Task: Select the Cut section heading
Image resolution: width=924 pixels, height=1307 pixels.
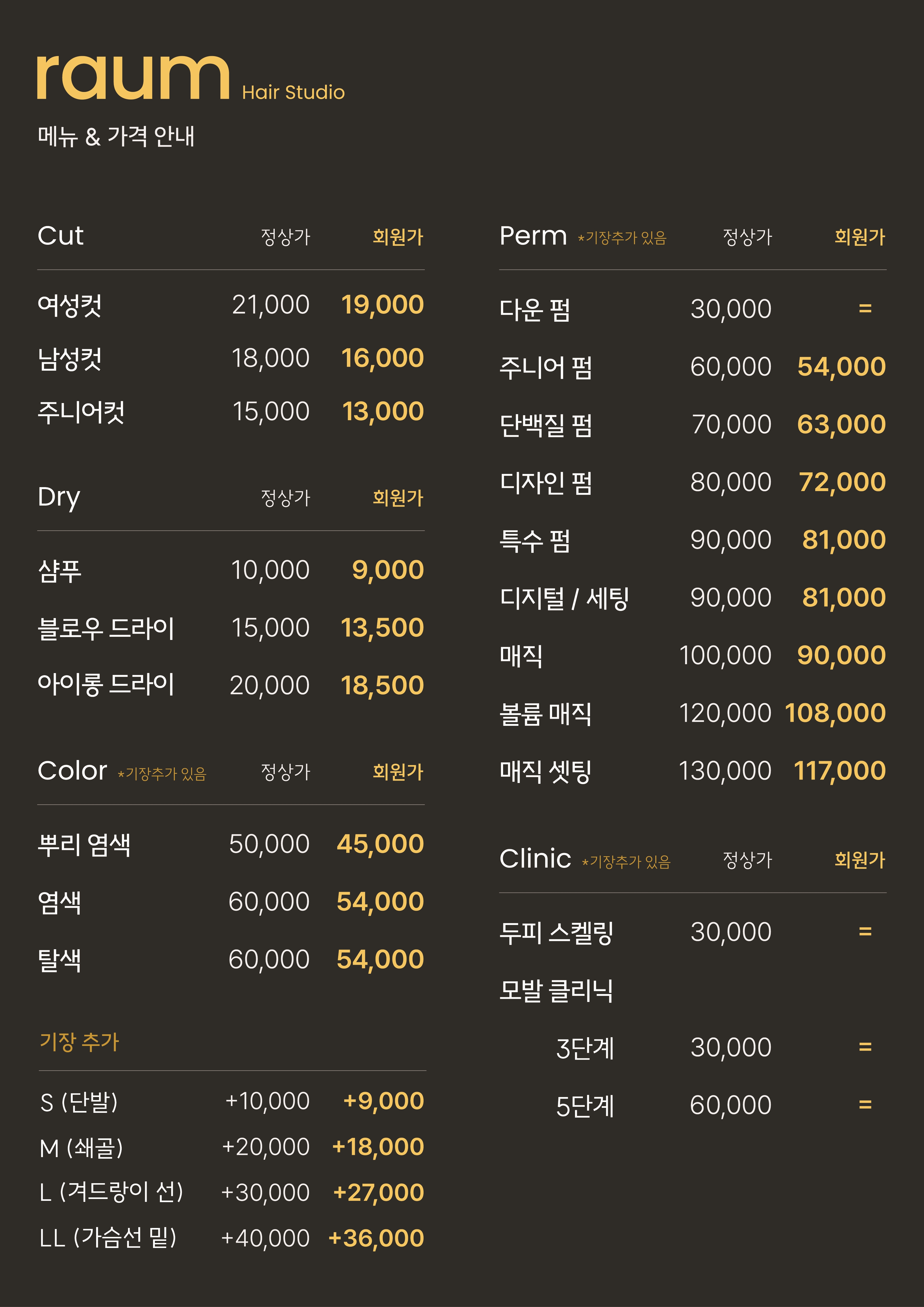Action: [60, 236]
